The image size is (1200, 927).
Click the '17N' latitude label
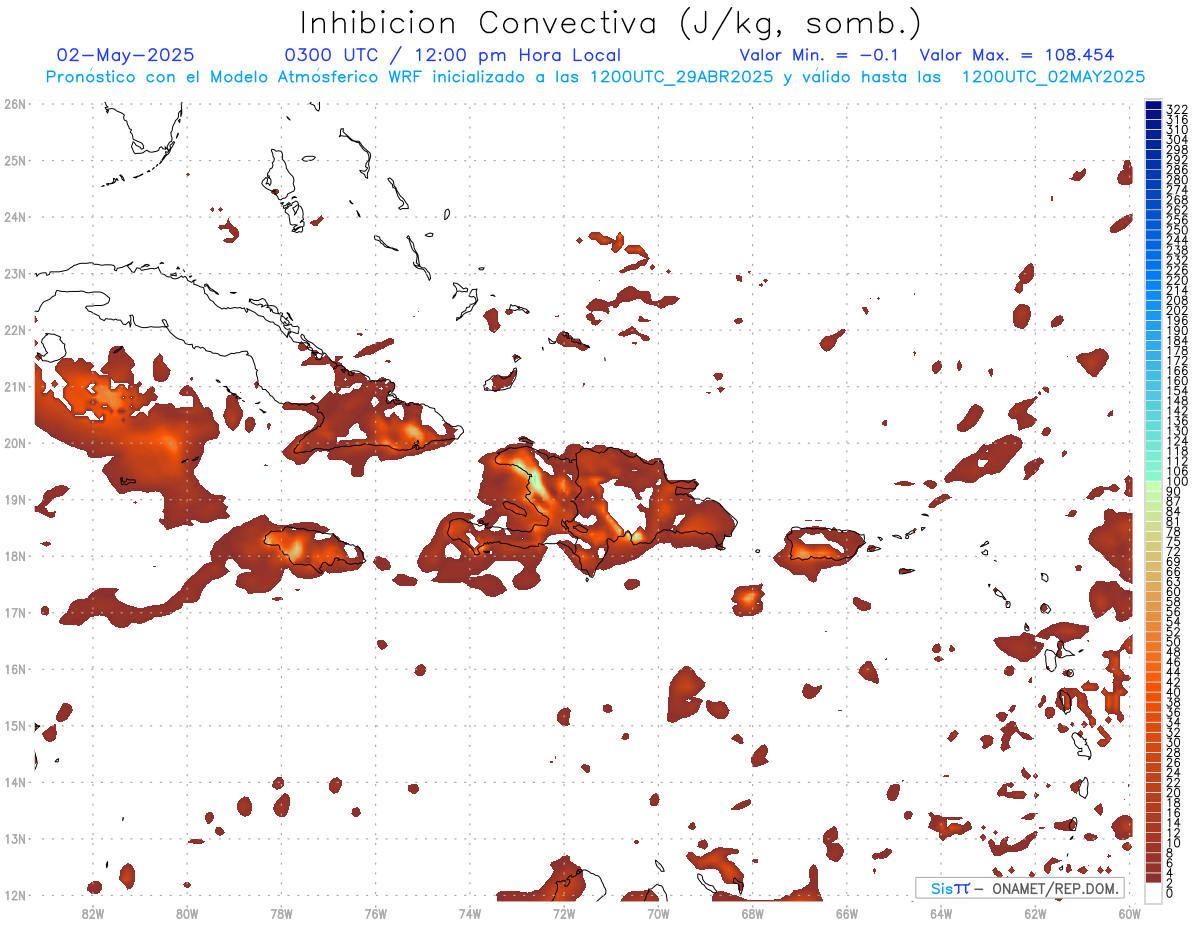[14, 613]
